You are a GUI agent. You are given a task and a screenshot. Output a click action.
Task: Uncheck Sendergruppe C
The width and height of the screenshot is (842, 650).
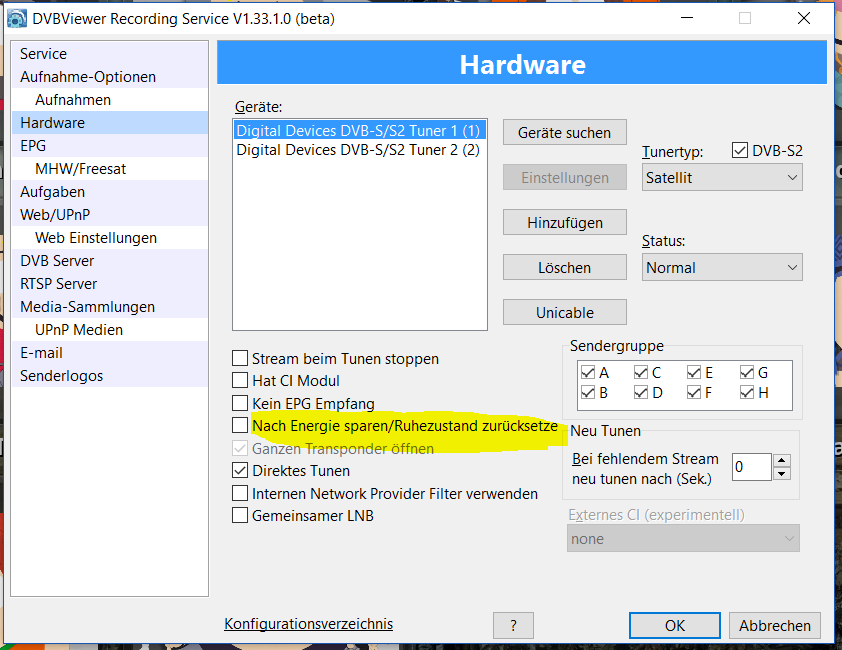[x=641, y=372]
